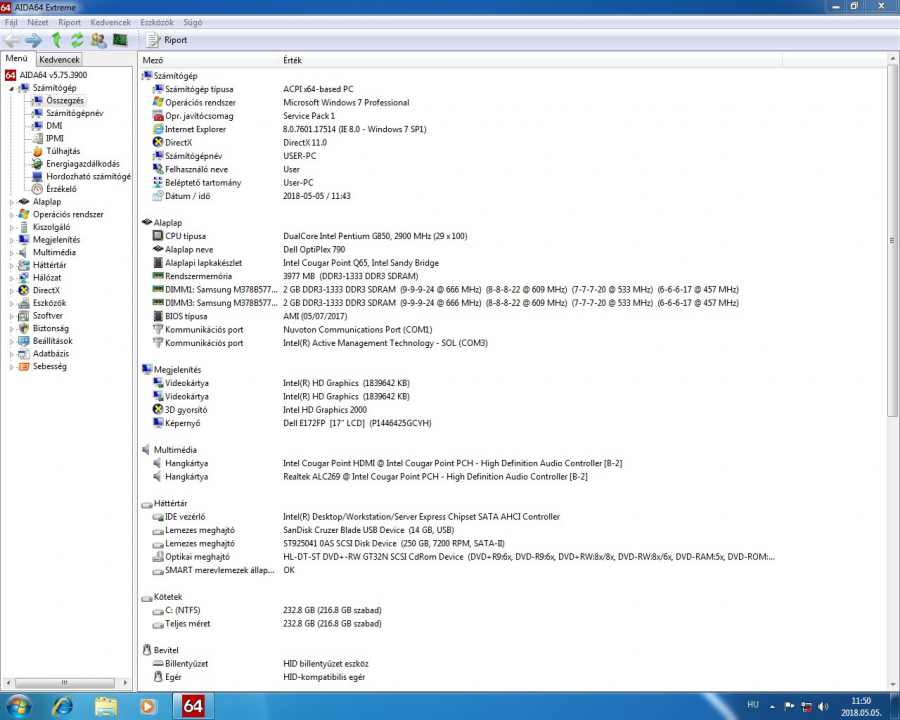900x720 pixels.
Task: Click the Képernyő monitor icon
Action: pos(158,423)
